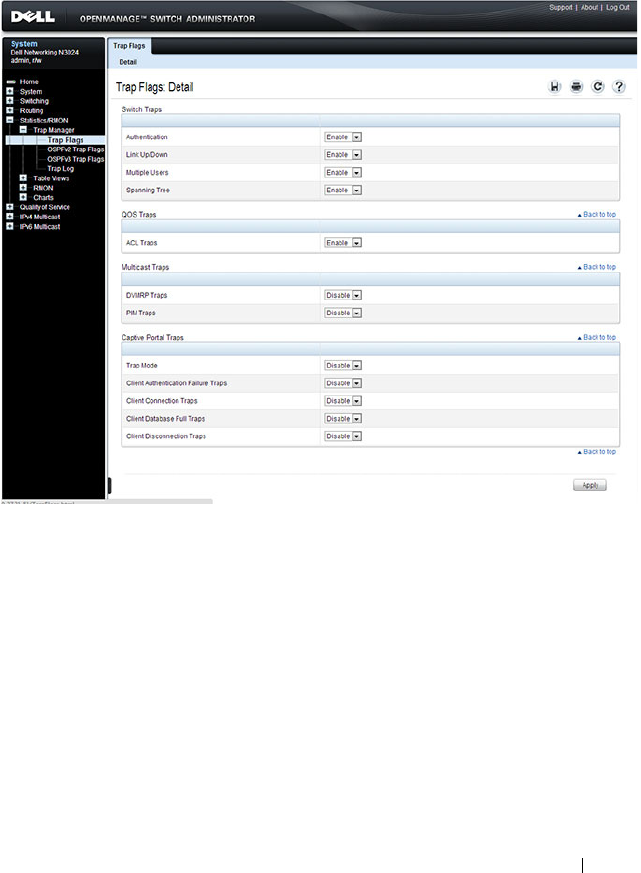Click the Print icon

(576, 86)
